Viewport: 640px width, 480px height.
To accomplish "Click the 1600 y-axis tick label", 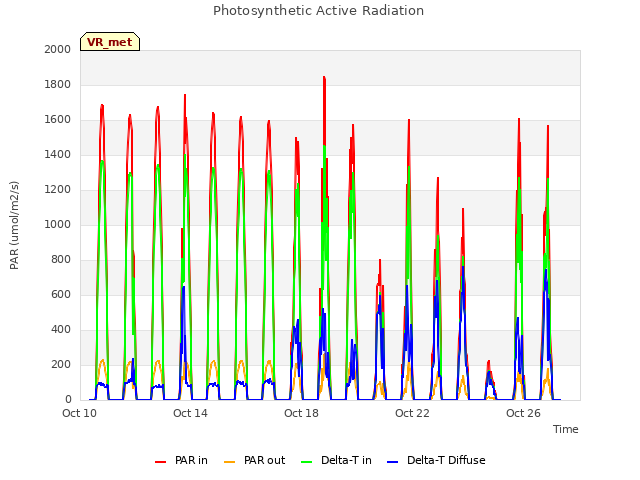I will pos(58,120).
